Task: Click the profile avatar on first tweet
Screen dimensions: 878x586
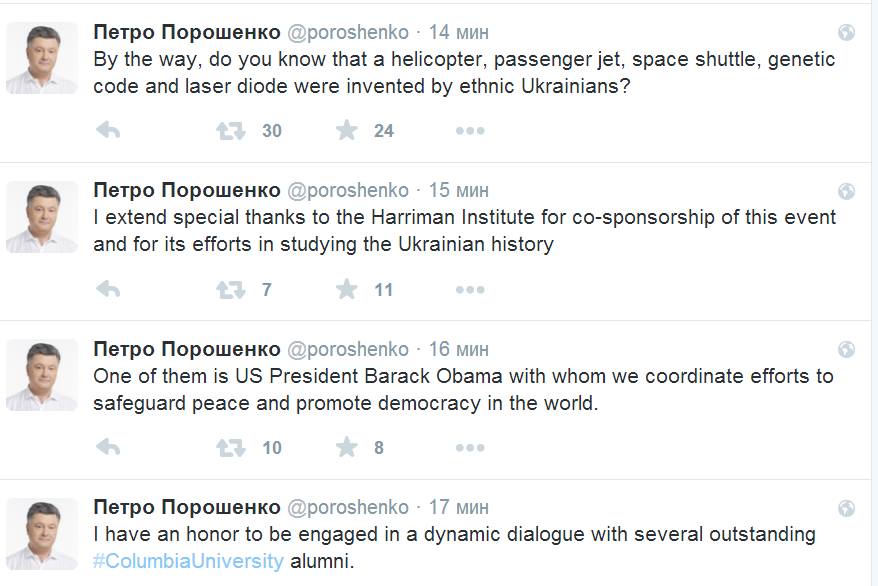Action: [42, 58]
